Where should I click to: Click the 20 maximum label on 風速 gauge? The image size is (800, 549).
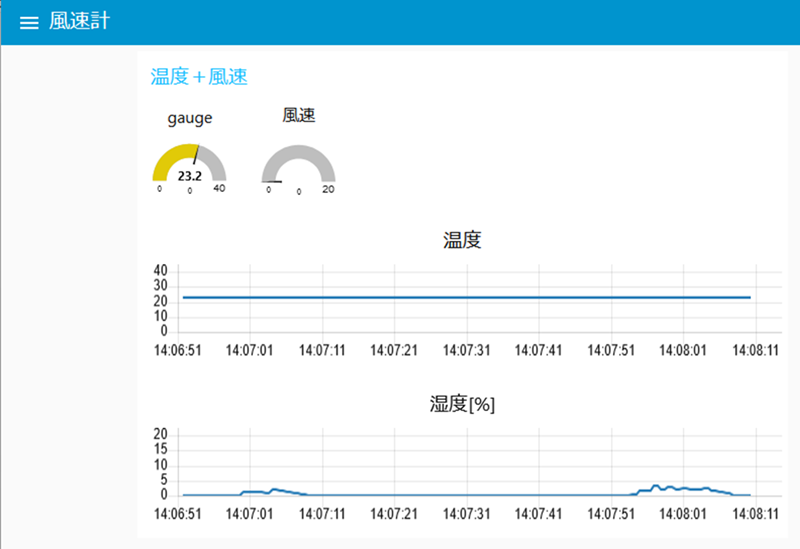pyautogui.click(x=327, y=189)
